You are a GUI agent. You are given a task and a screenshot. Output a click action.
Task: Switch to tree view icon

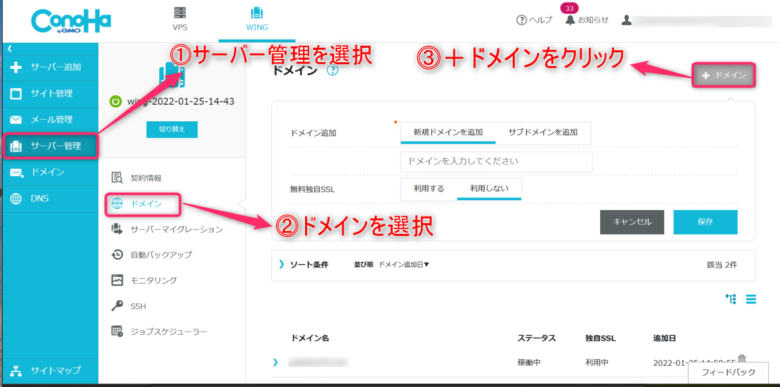pyautogui.click(x=731, y=298)
